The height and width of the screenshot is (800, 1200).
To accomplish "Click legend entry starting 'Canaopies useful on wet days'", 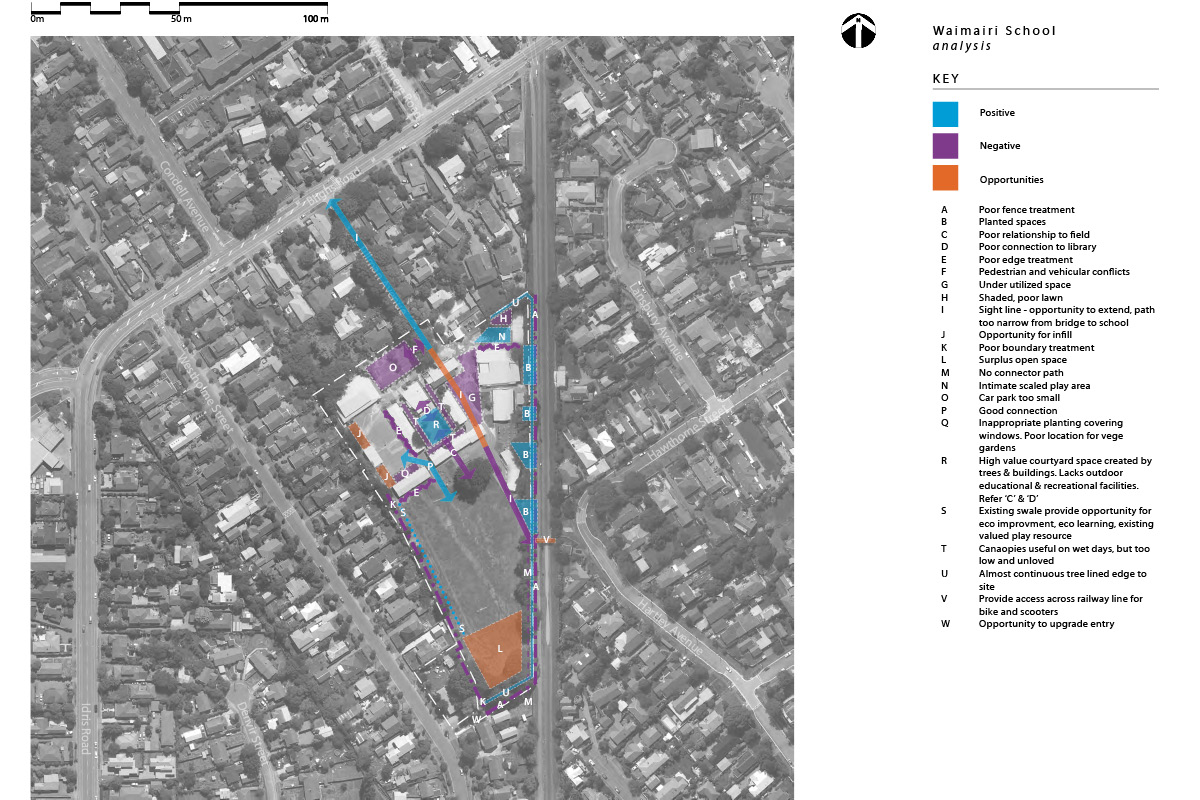I will click(x=1064, y=555).
